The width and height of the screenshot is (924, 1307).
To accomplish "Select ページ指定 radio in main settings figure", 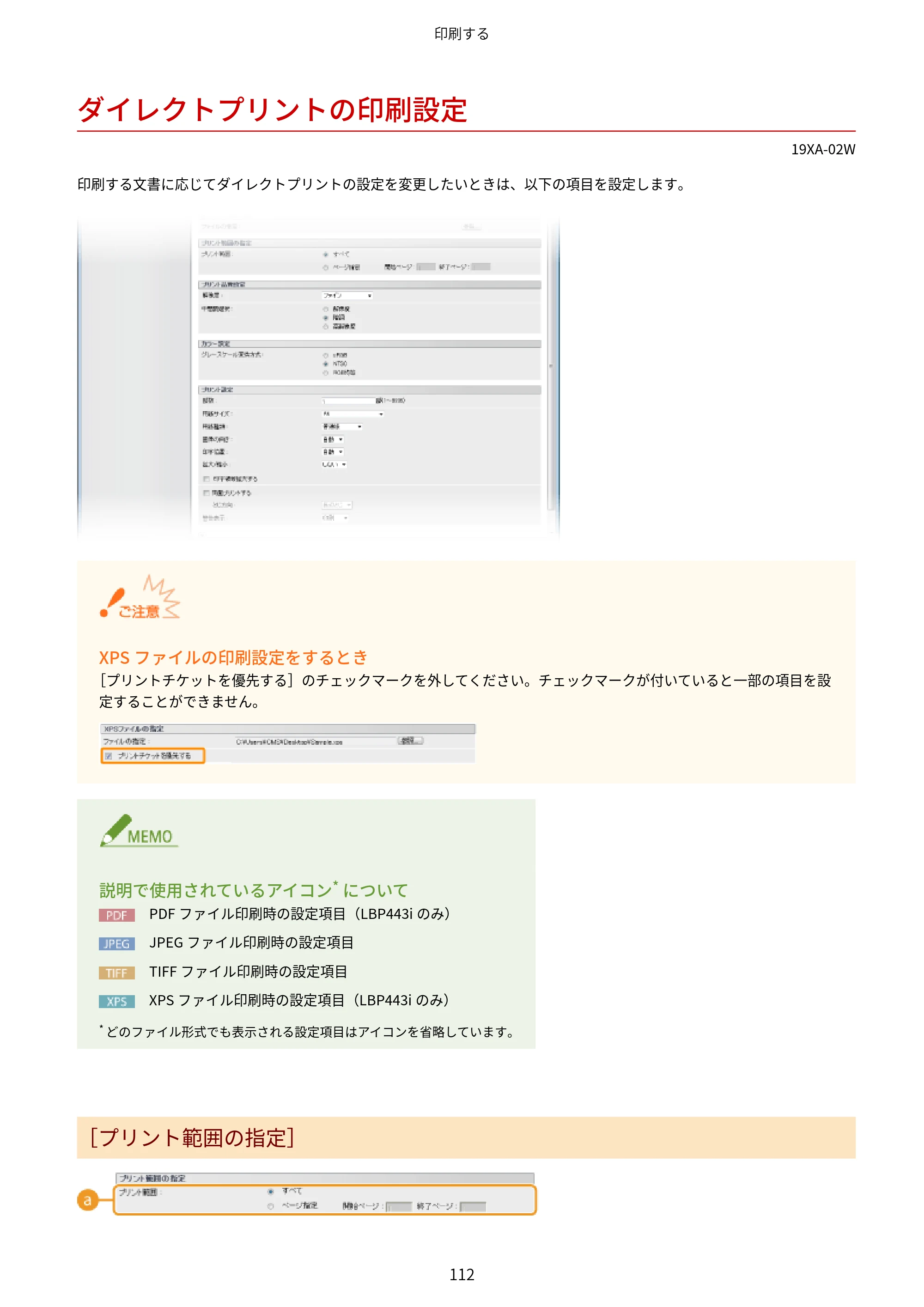I will [326, 267].
